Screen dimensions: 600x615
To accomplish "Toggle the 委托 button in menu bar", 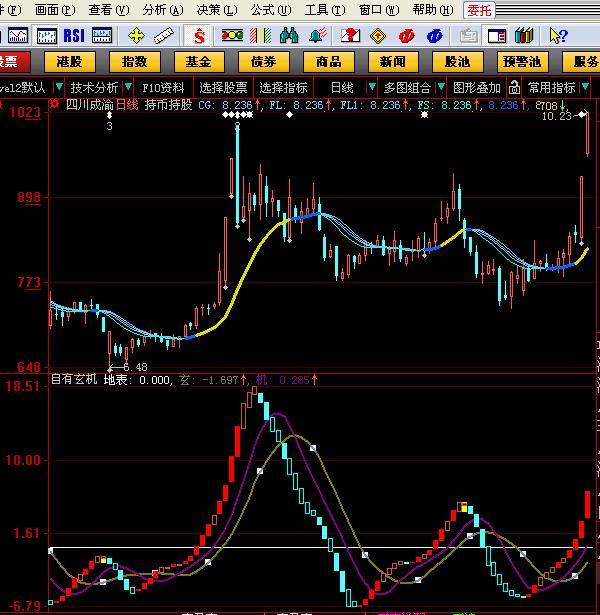I will pos(479,10).
